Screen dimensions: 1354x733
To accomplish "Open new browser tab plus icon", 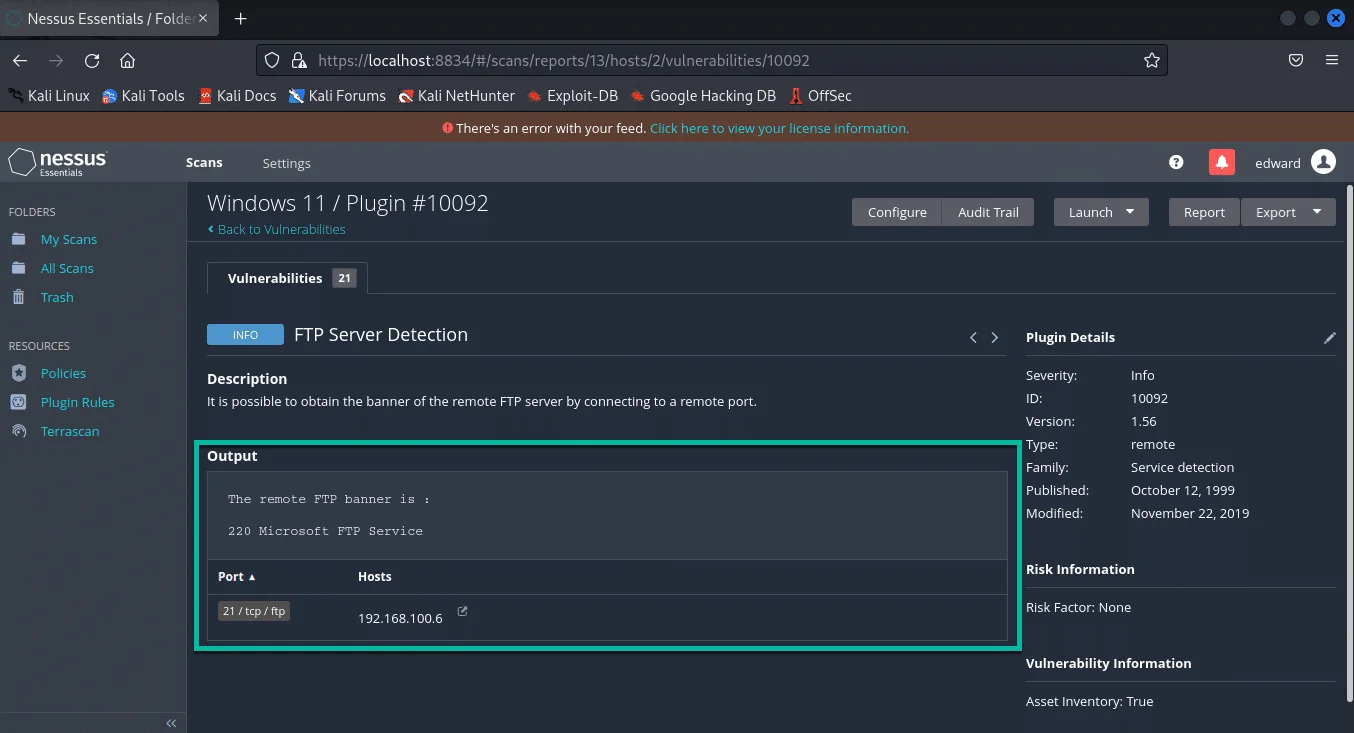I will [x=240, y=18].
